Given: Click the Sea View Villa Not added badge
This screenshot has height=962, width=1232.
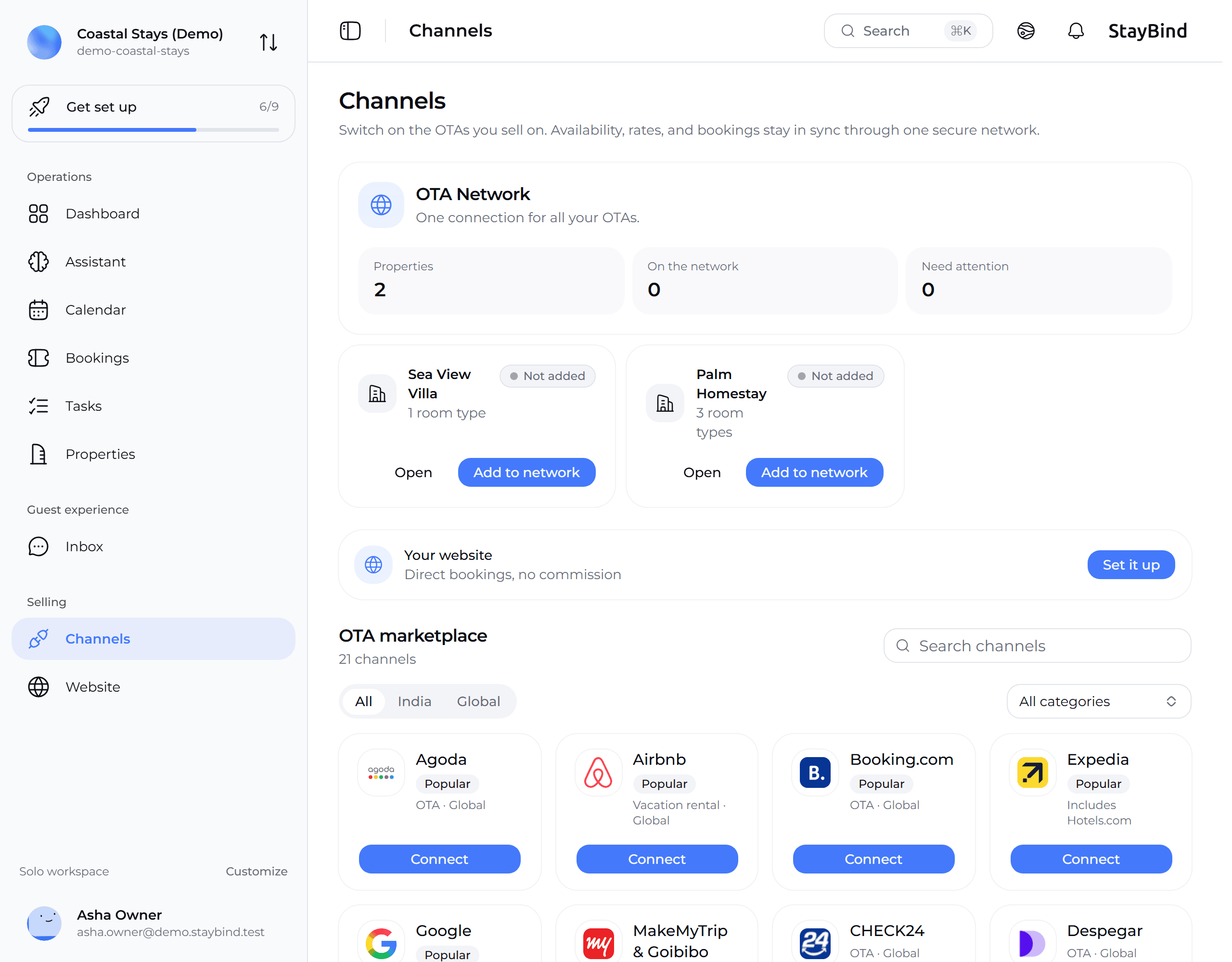Looking at the screenshot, I should pyautogui.click(x=547, y=375).
